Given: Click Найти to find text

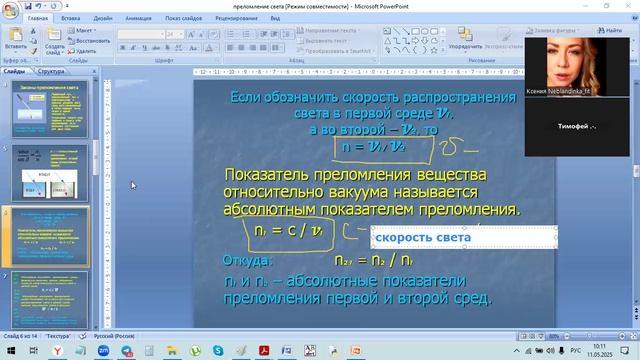Looking at the screenshot, I should coord(610,31).
